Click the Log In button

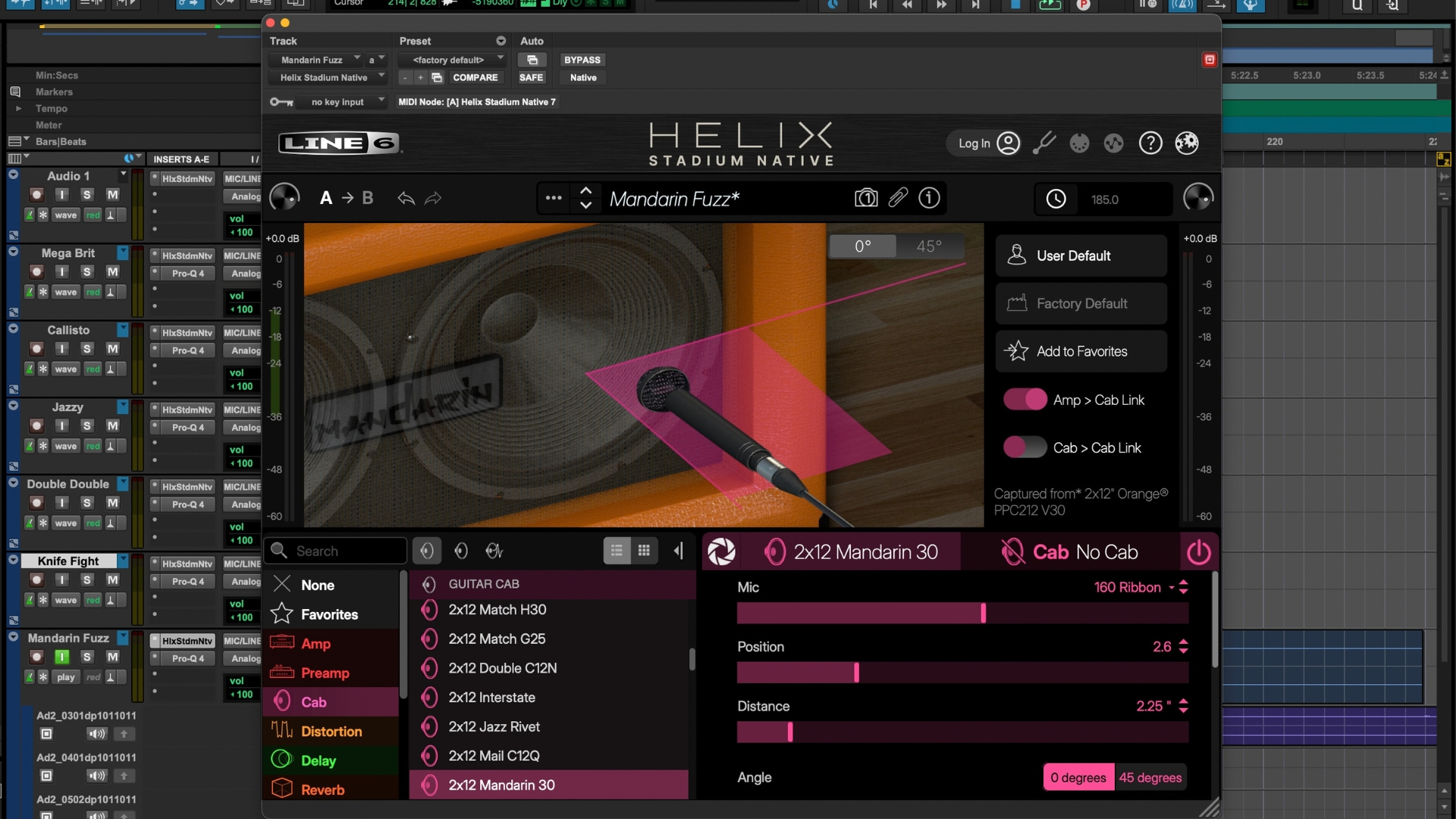pos(984,143)
